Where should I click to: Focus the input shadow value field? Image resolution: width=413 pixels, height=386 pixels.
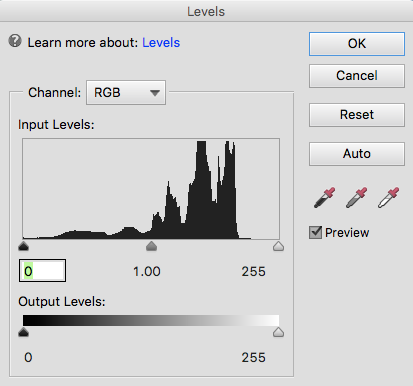(x=42, y=271)
